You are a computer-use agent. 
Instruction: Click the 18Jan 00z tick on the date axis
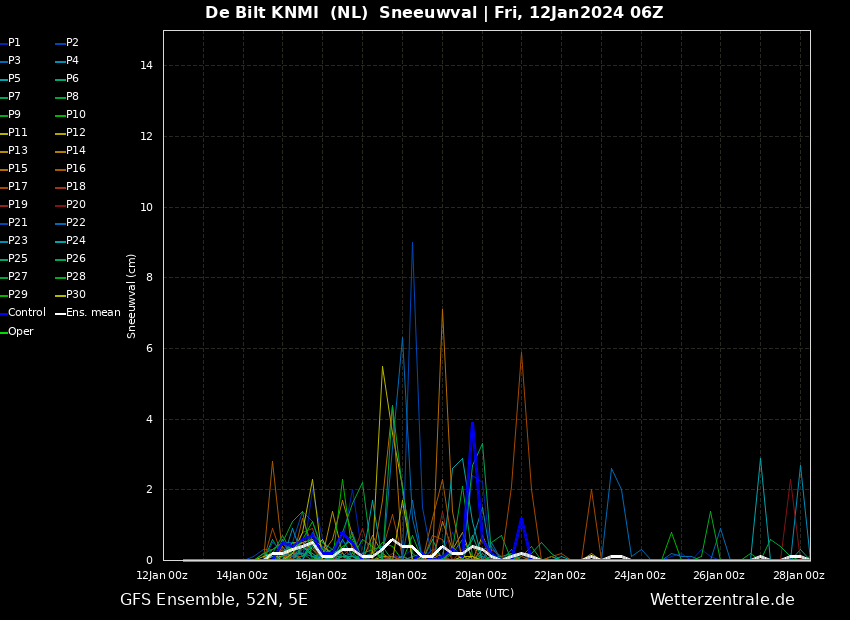pyautogui.click(x=400, y=575)
